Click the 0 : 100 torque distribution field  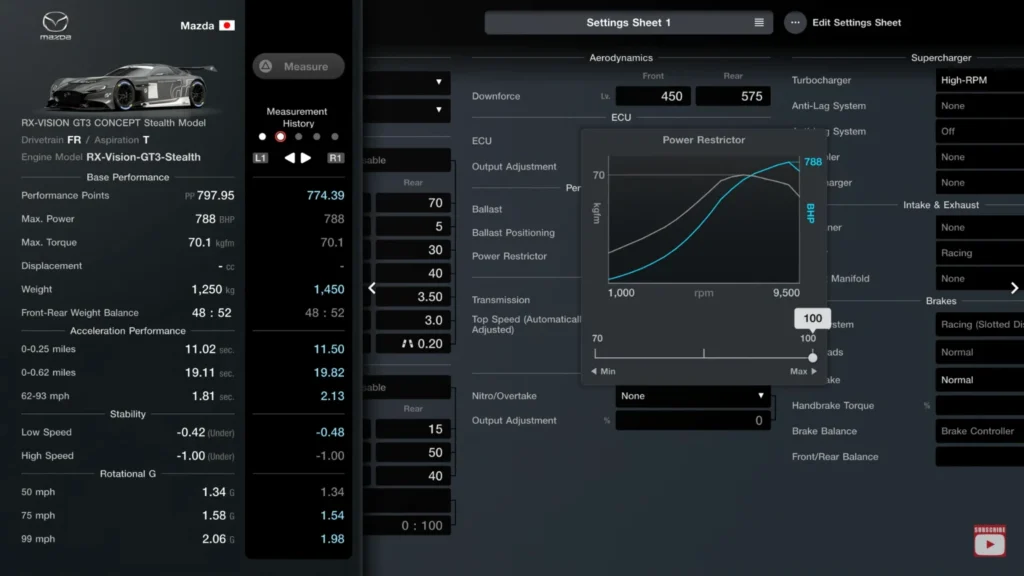[408, 525]
